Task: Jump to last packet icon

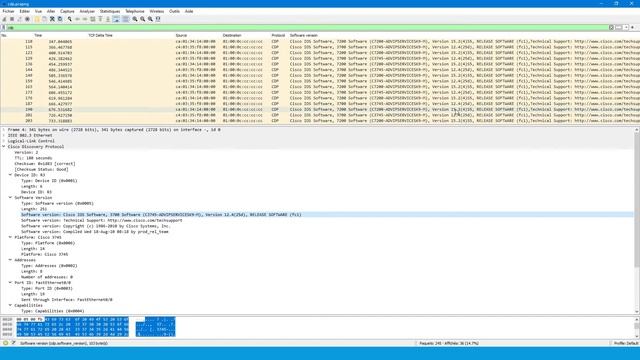Action: [x=108, y=19]
